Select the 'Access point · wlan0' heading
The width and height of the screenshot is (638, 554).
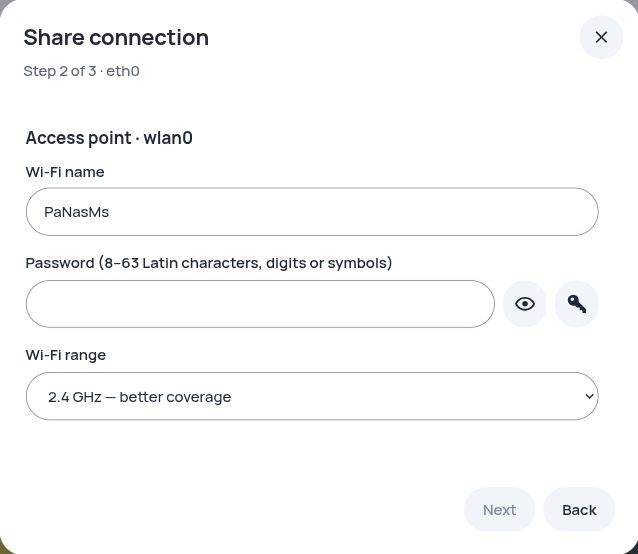pos(109,138)
